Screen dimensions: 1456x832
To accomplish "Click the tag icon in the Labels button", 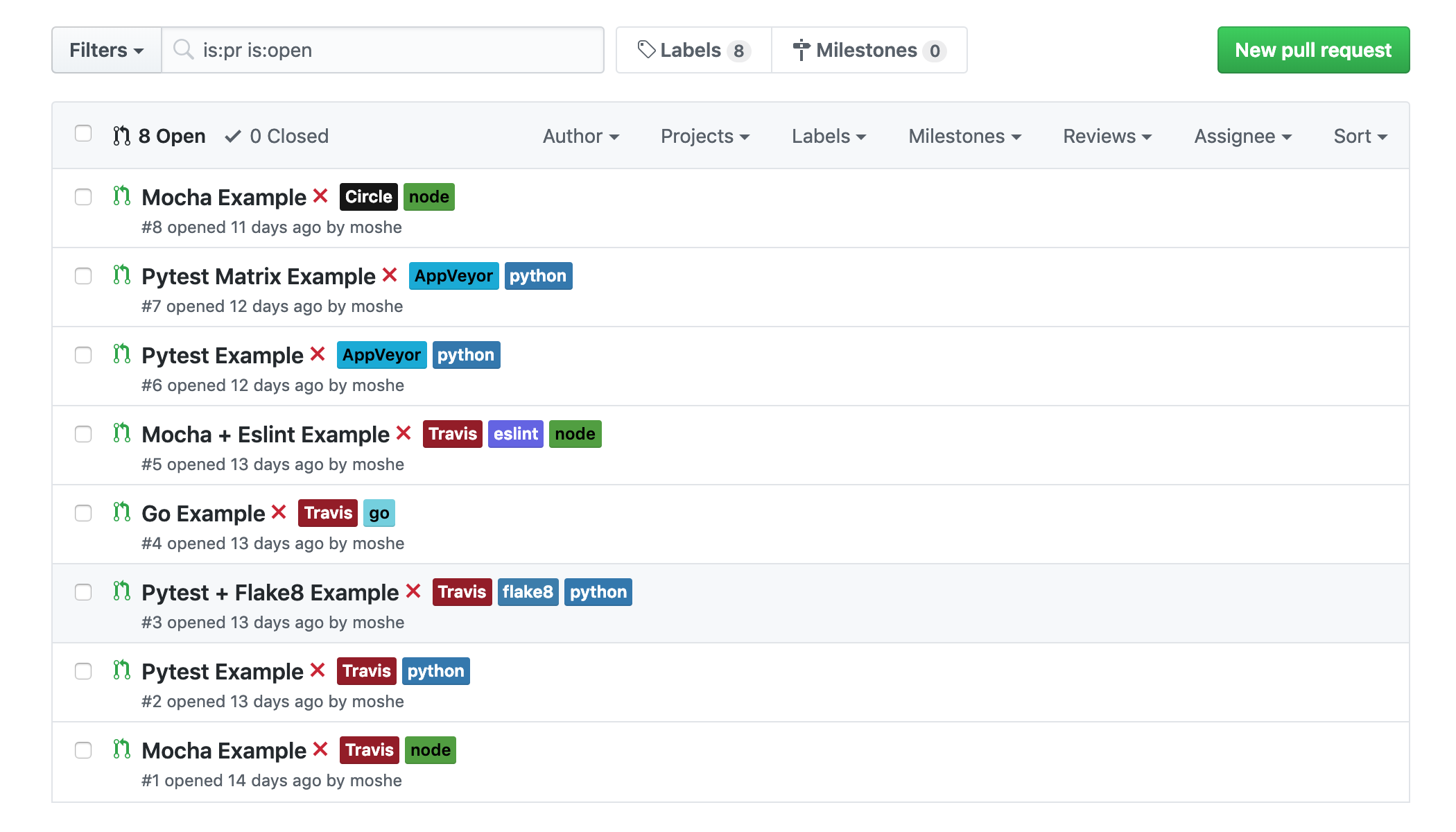I will 646,50.
